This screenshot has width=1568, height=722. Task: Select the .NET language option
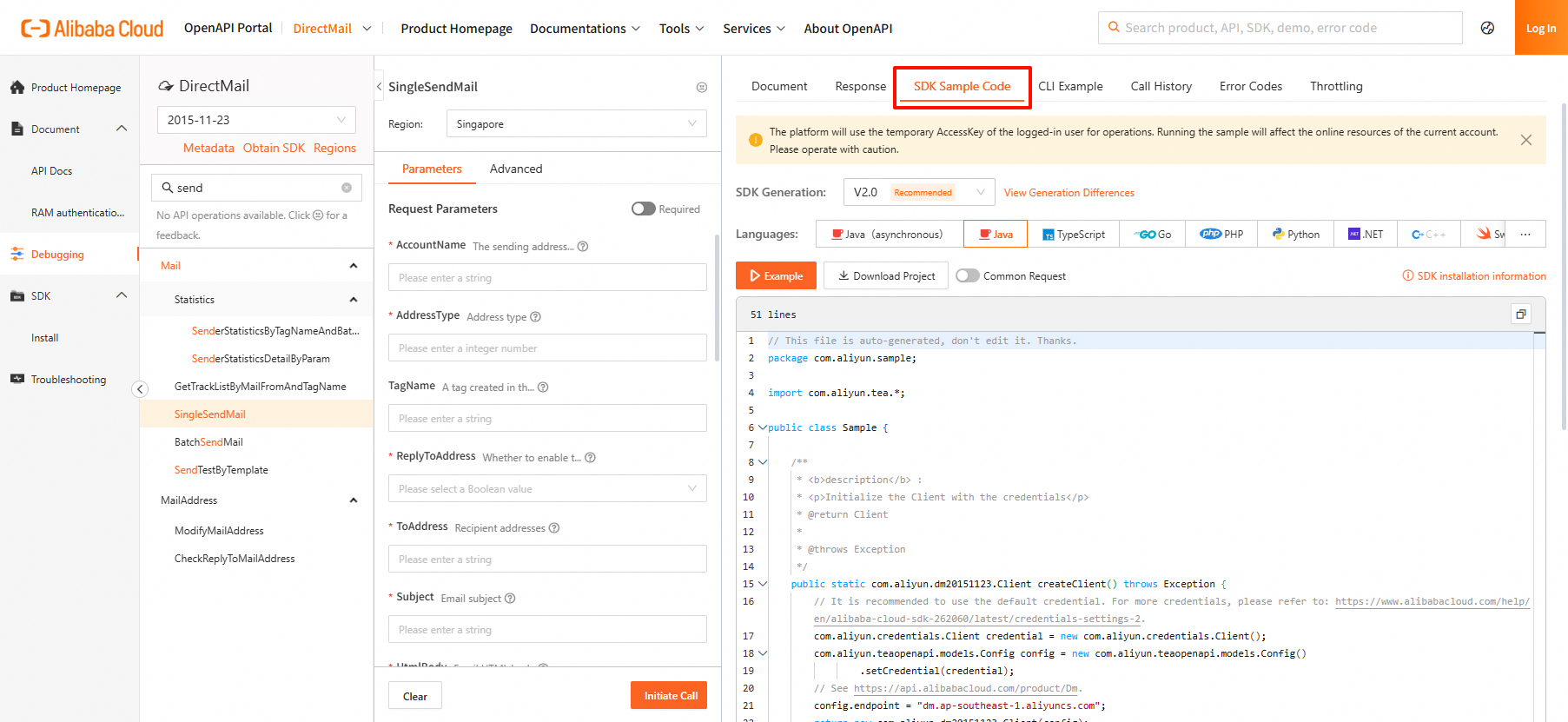tap(1366, 235)
